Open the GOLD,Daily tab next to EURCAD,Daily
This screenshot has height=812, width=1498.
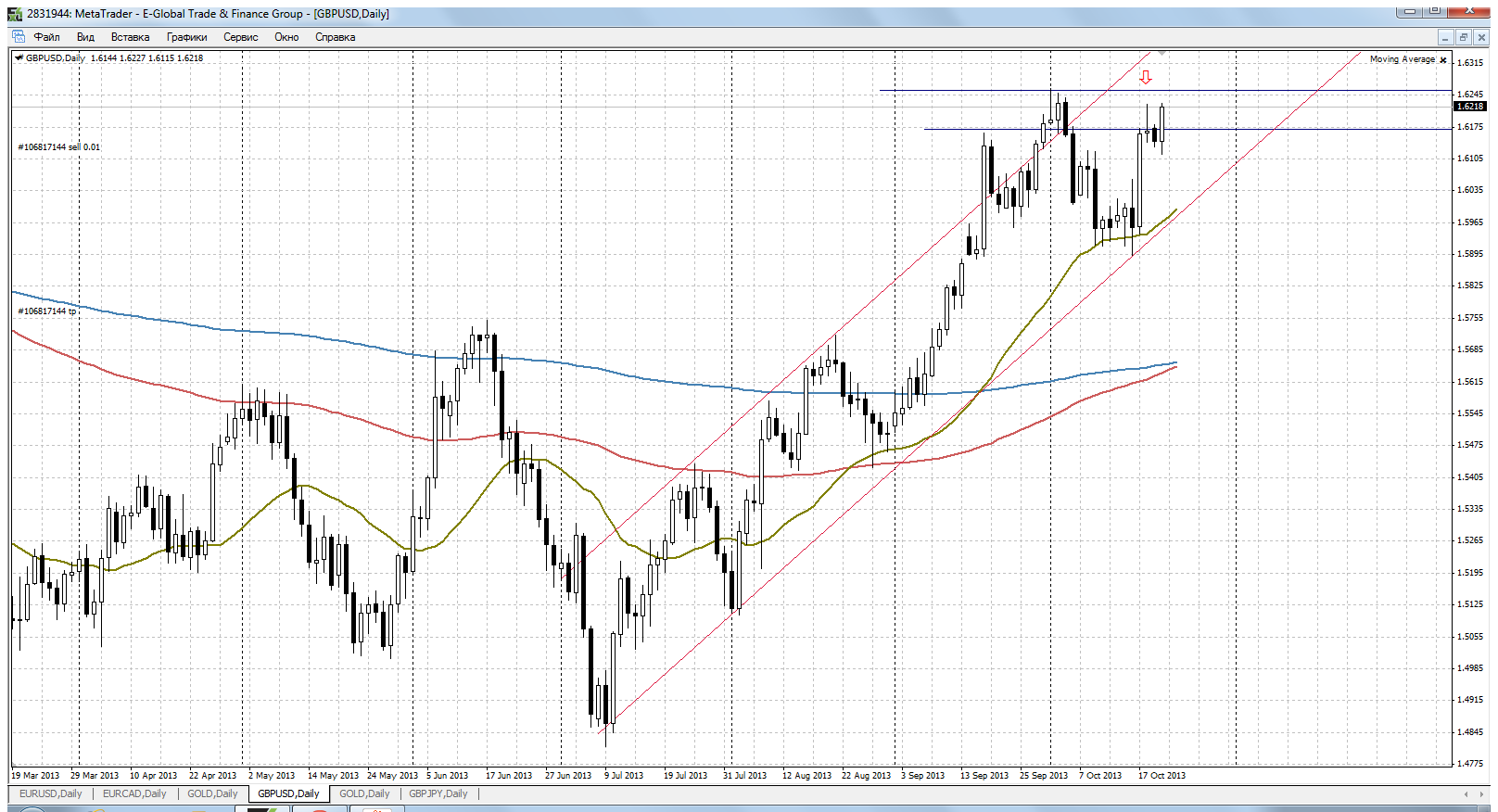pyautogui.click(x=212, y=794)
